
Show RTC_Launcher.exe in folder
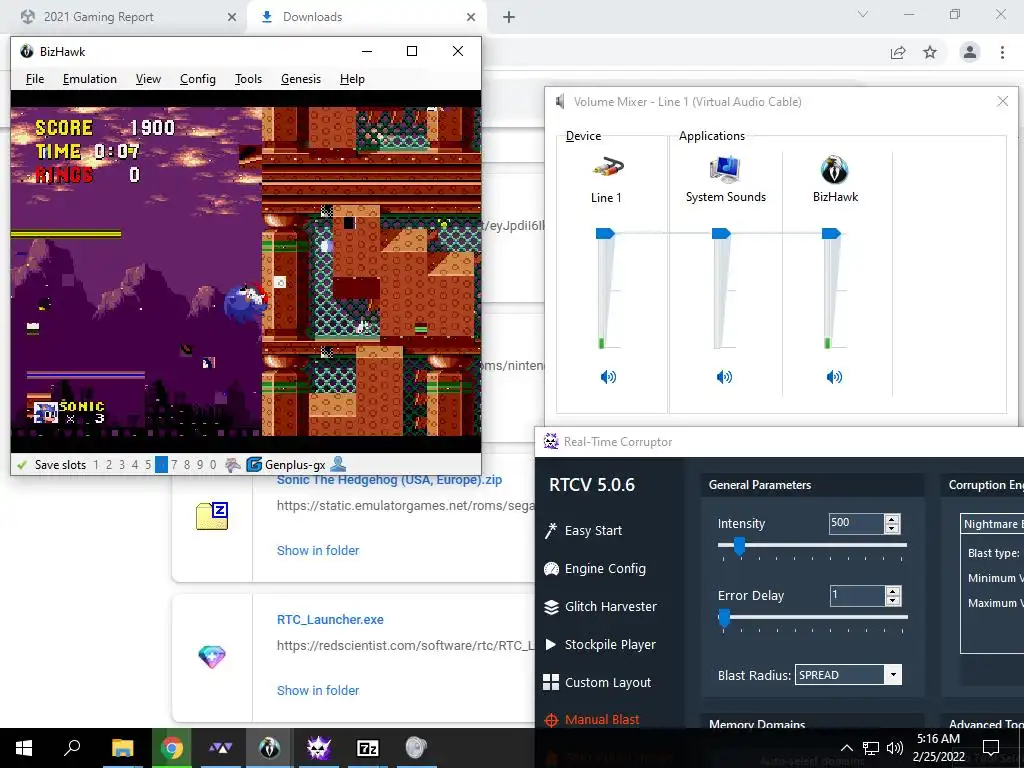(318, 690)
